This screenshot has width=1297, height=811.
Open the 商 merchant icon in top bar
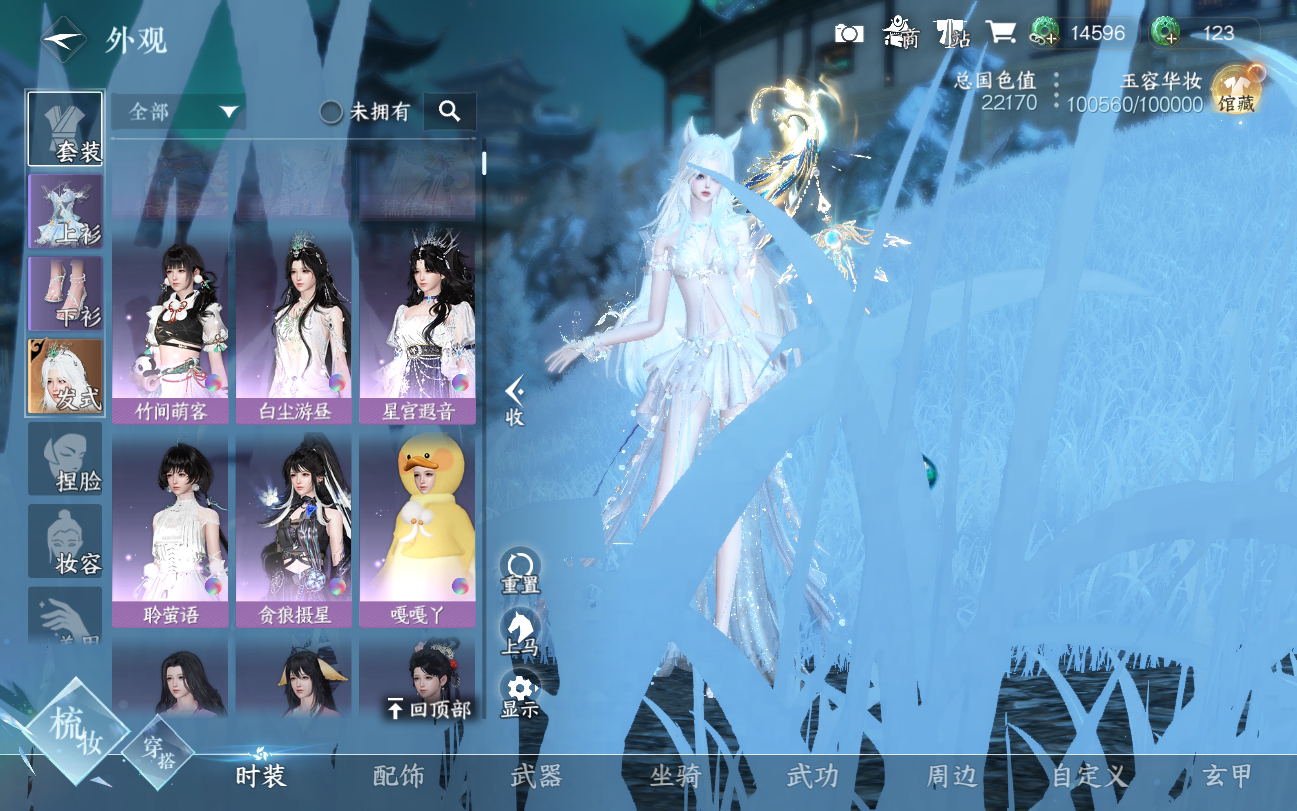pyautogui.click(x=901, y=33)
